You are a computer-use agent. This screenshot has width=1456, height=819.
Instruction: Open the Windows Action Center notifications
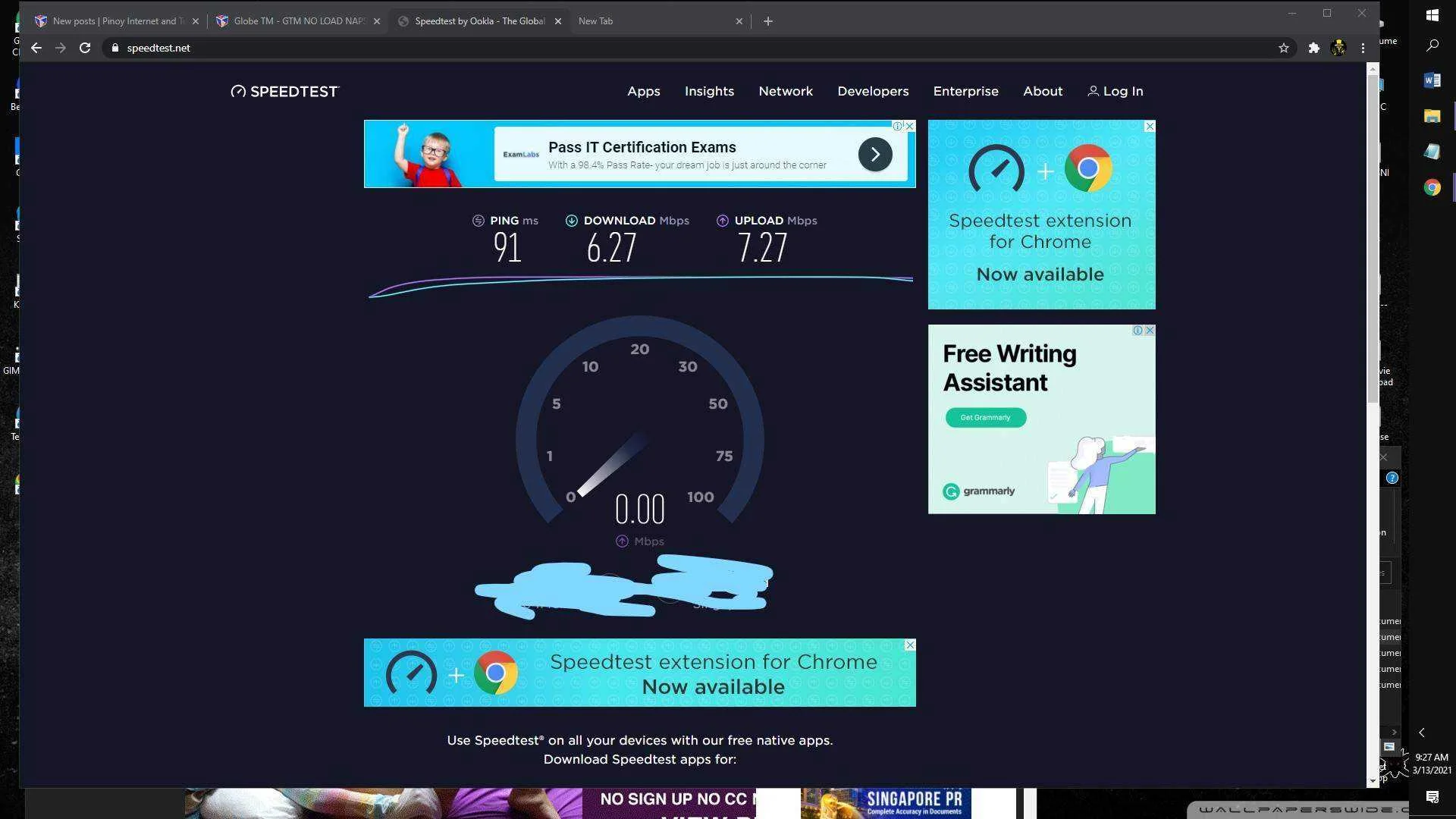(1432, 797)
